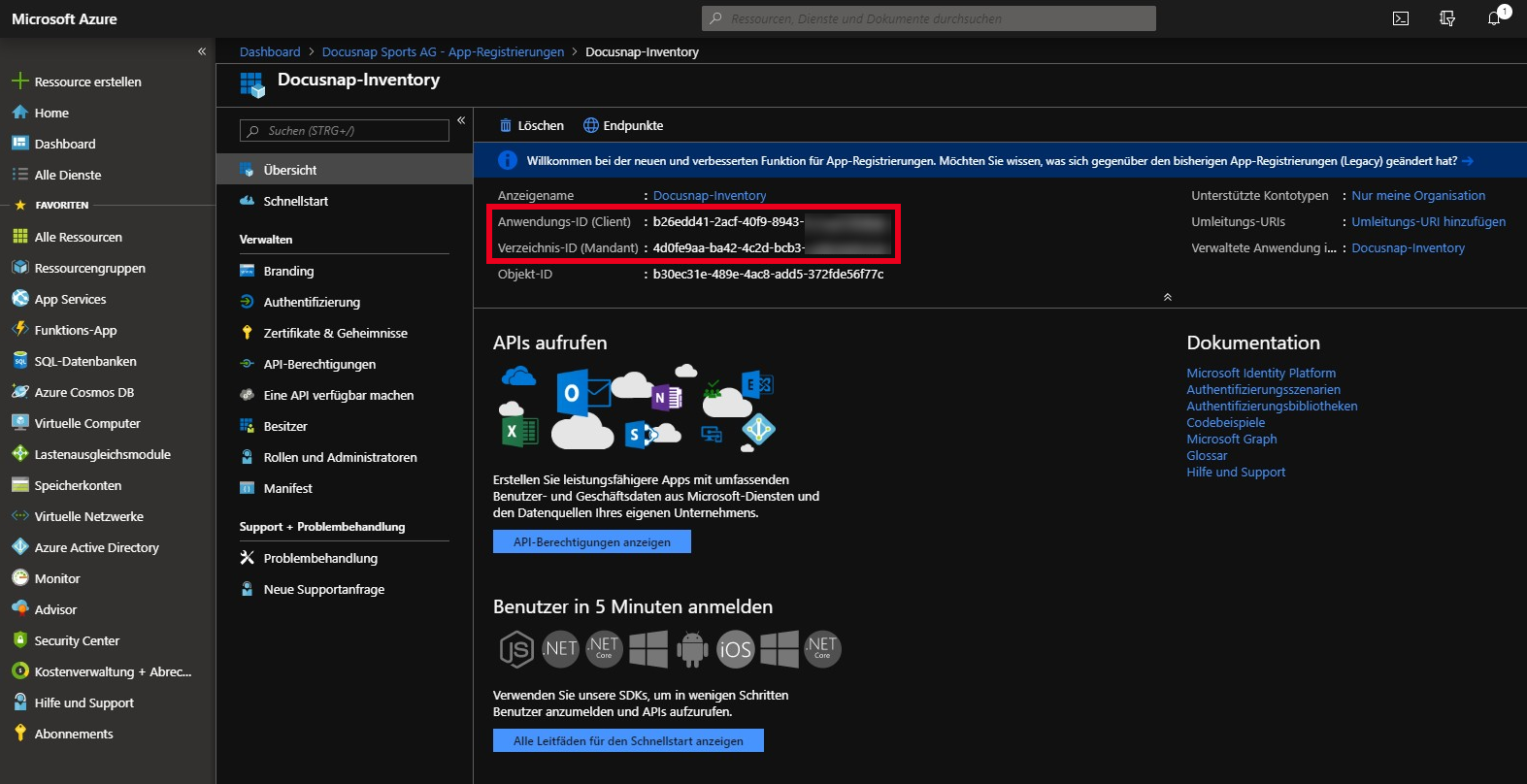Collapse the essentials section arrow
1527x784 pixels.
[x=1168, y=297]
